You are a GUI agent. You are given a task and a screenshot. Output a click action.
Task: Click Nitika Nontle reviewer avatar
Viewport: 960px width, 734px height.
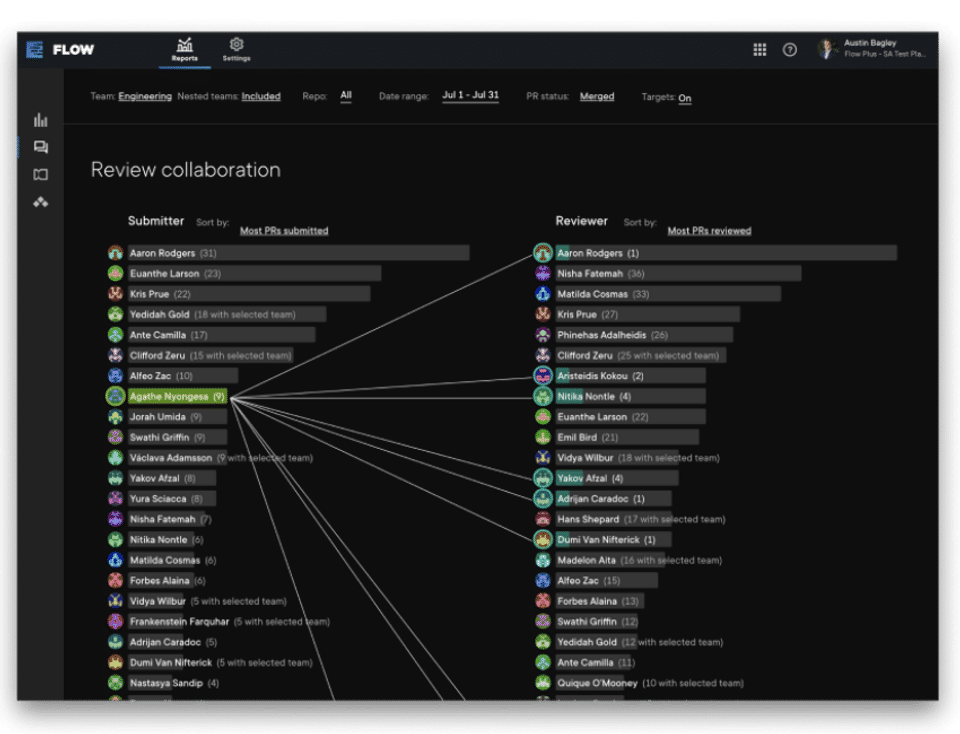(x=542, y=397)
